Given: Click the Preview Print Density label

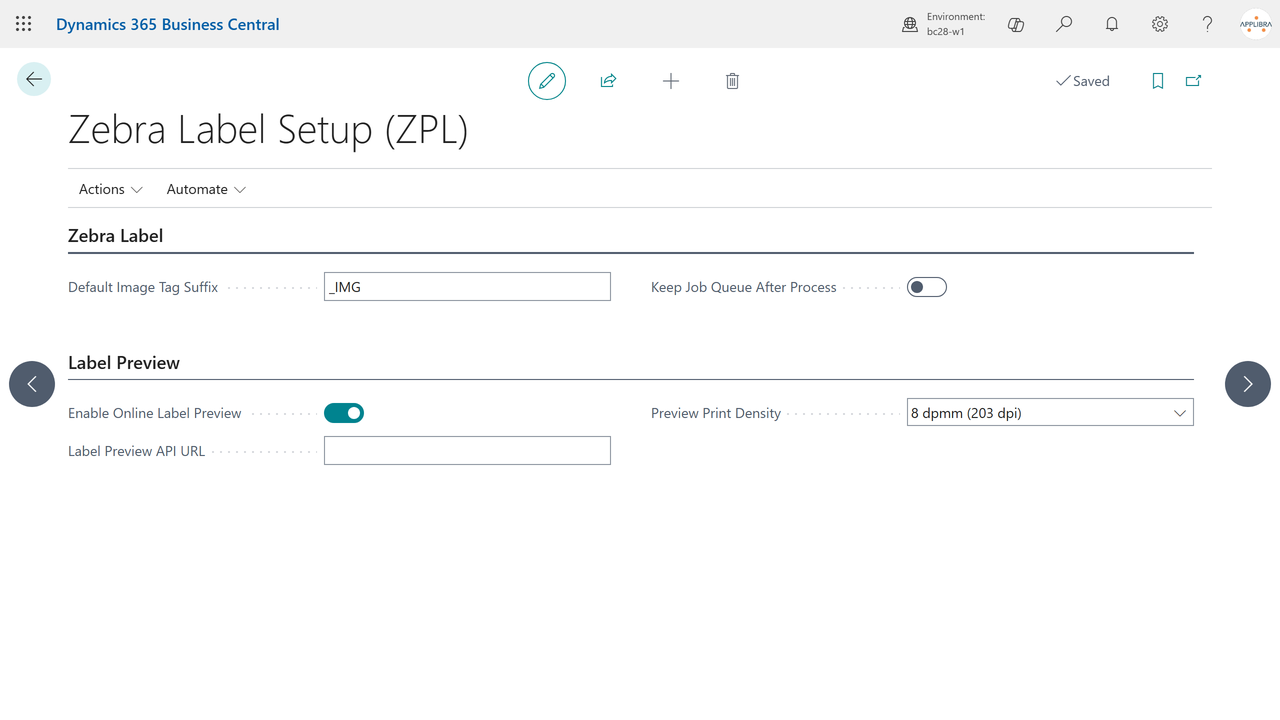Looking at the screenshot, I should 716,413.
